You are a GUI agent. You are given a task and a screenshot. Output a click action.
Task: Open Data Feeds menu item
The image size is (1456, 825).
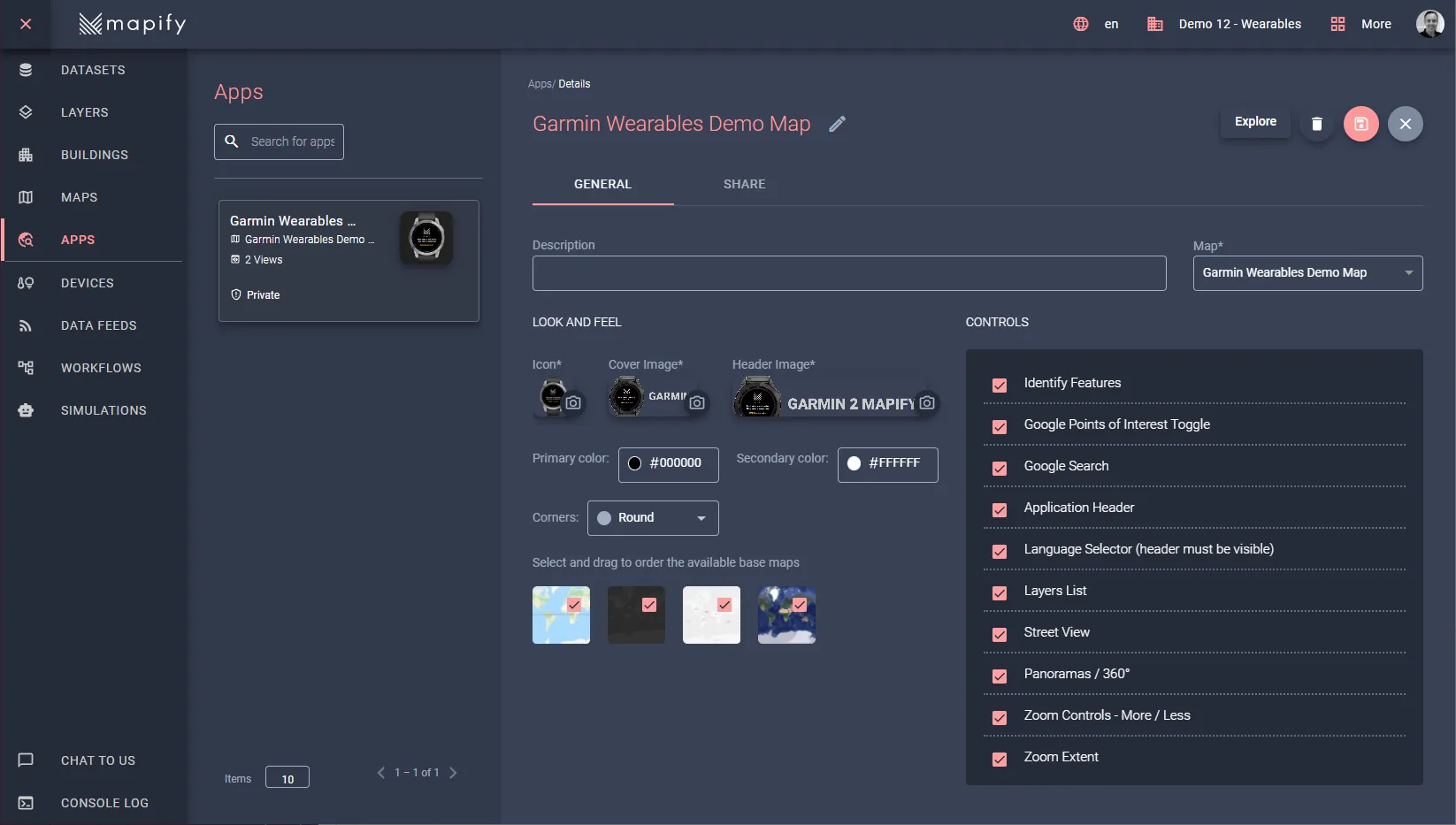[99, 325]
